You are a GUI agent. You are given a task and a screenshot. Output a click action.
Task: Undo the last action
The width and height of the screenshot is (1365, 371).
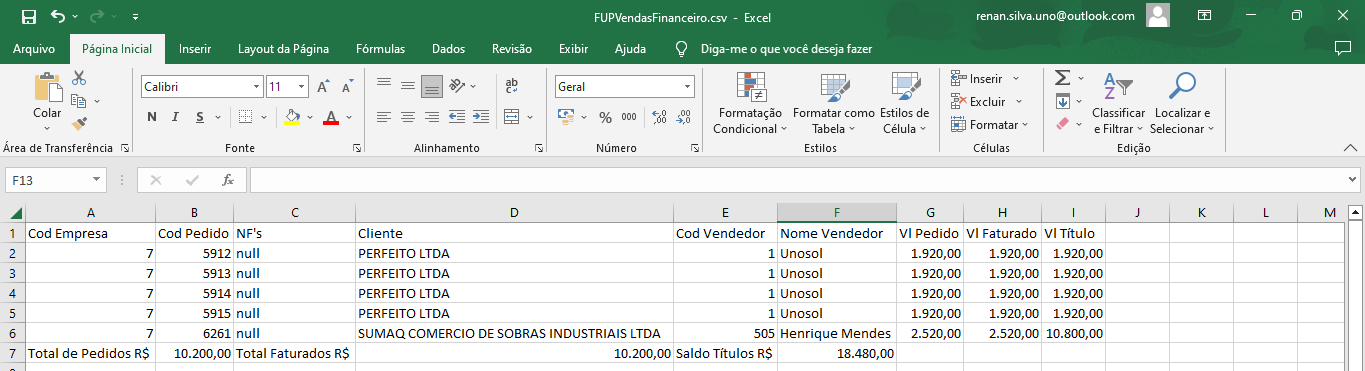(58, 17)
